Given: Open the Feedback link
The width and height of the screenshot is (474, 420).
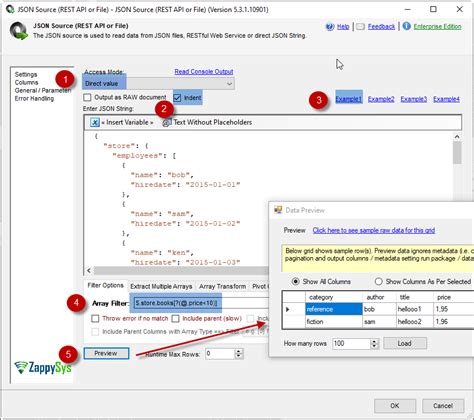Looking at the screenshot, I should (381, 27).
